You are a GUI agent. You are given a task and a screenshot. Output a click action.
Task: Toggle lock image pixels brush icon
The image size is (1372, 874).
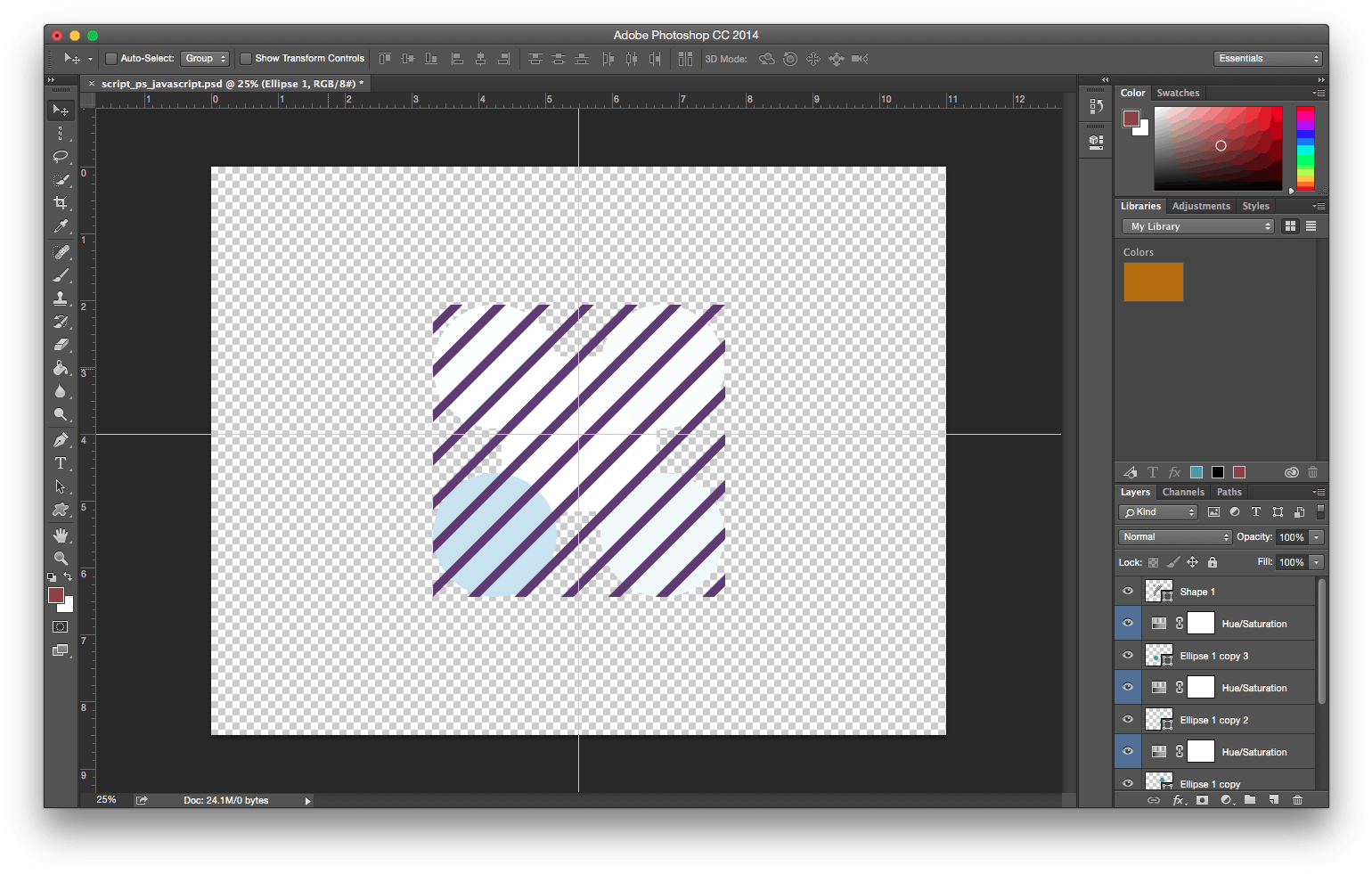1173,562
